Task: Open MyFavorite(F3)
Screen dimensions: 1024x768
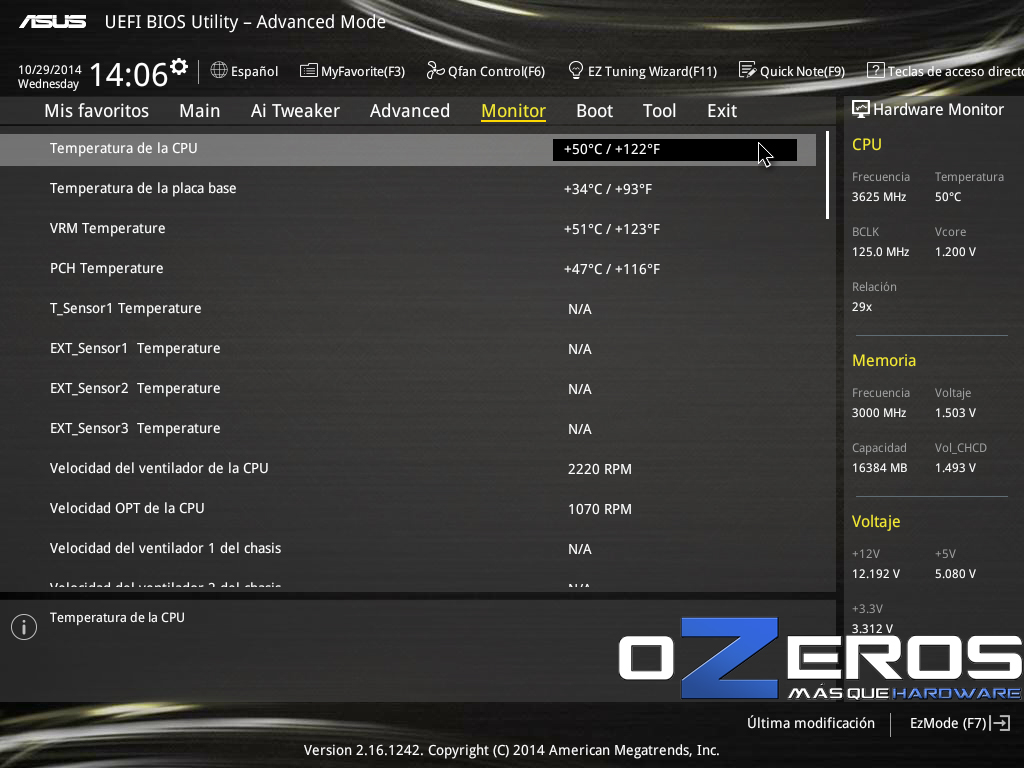Action: pyautogui.click(x=353, y=71)
